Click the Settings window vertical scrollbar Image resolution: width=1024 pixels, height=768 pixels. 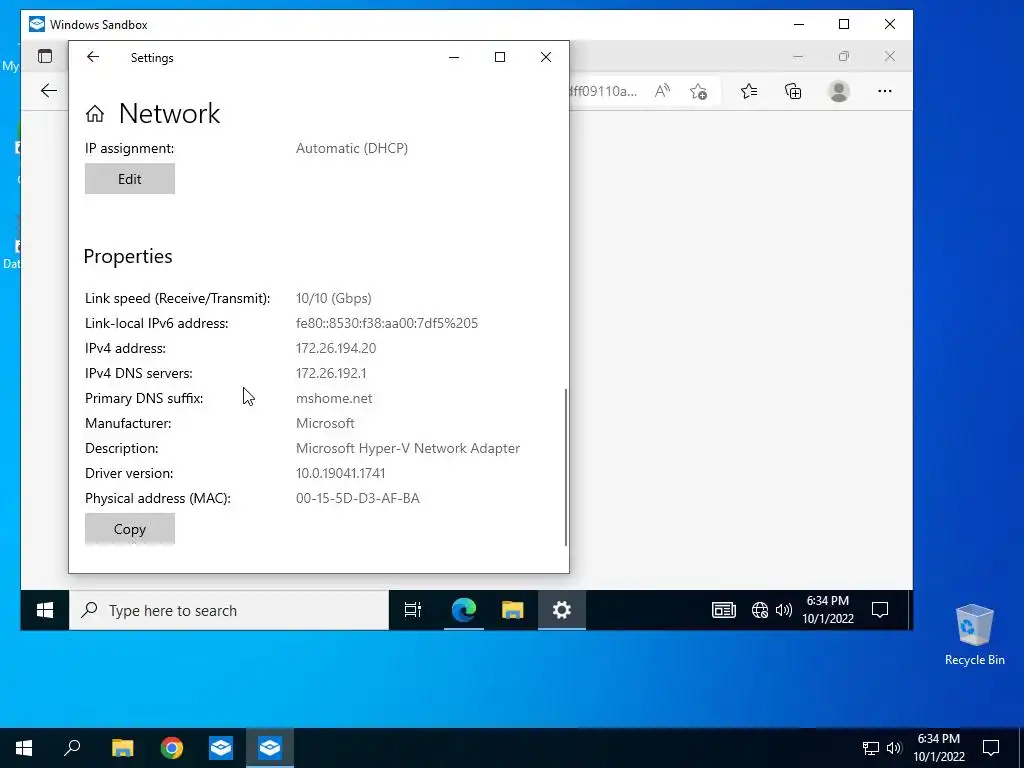[x=566, y=467]
